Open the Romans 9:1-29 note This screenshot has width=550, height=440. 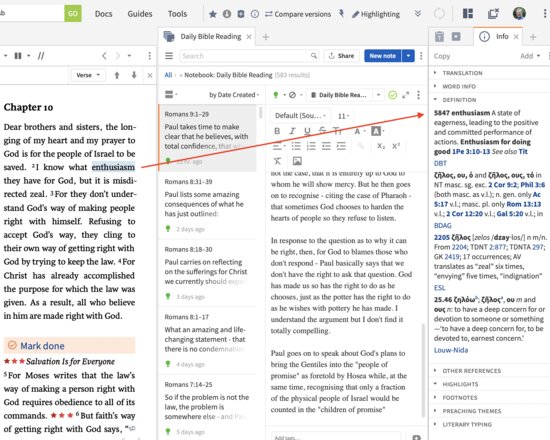(x=207, y=138)
